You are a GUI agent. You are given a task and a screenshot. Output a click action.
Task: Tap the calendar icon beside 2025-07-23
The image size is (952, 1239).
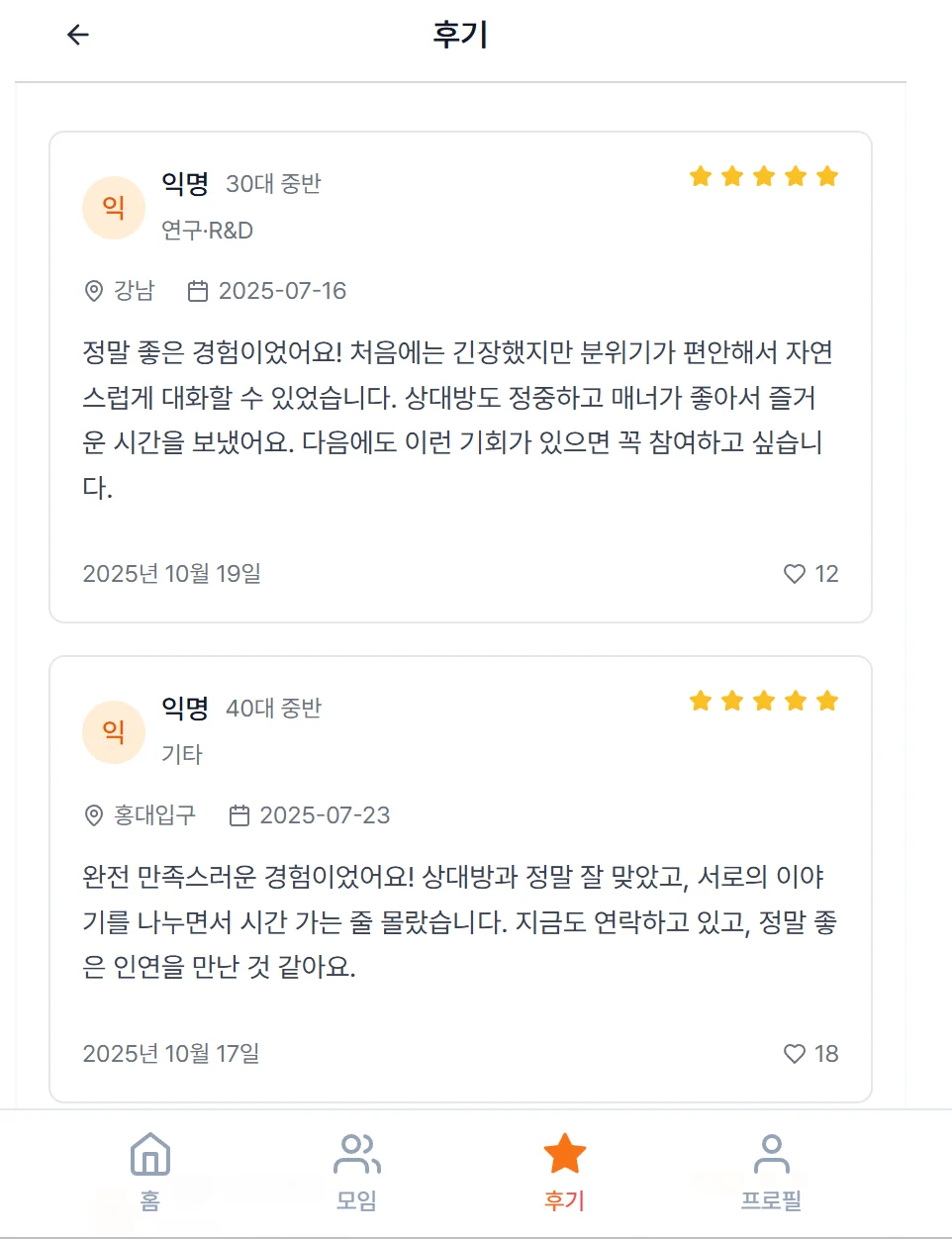pyautogui.click(x=239, y=815)
